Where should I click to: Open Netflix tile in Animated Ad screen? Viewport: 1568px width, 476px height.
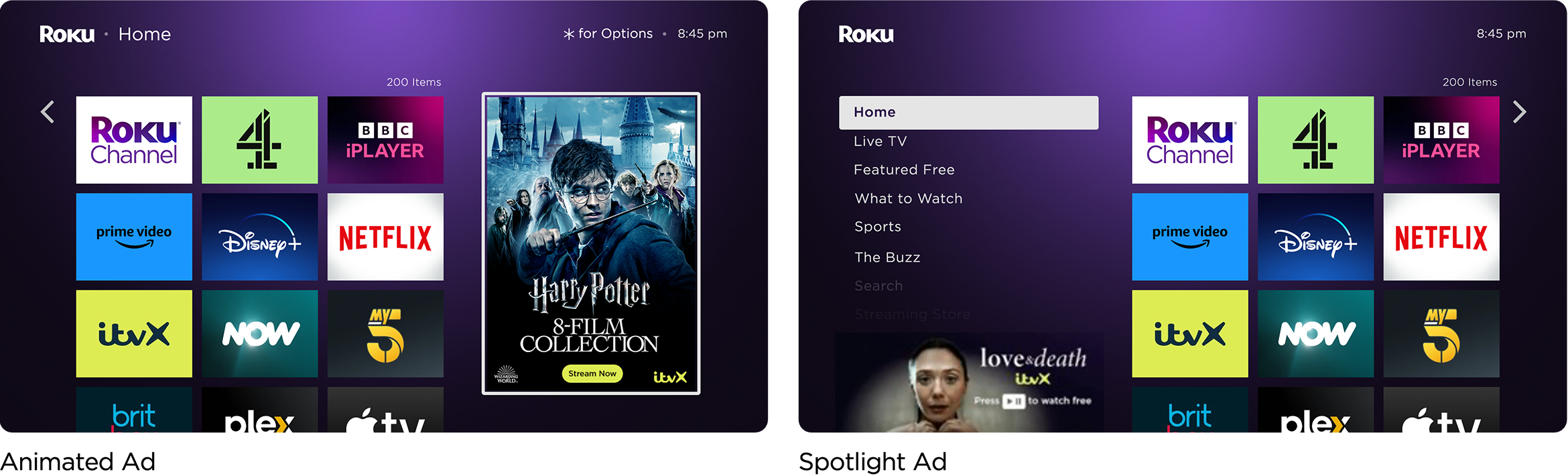(385, 237)
